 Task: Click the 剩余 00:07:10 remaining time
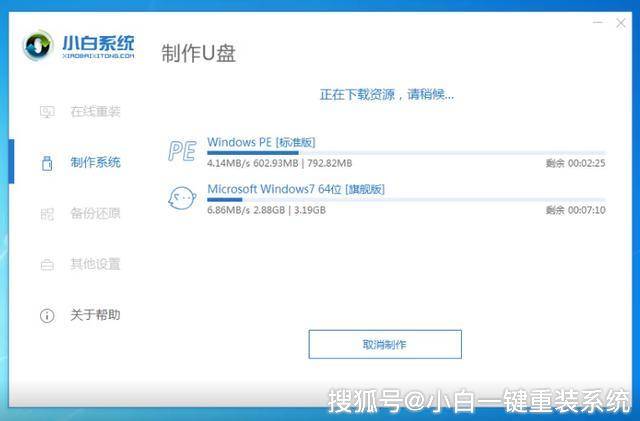pyautogui.click(x=576, y=210)
